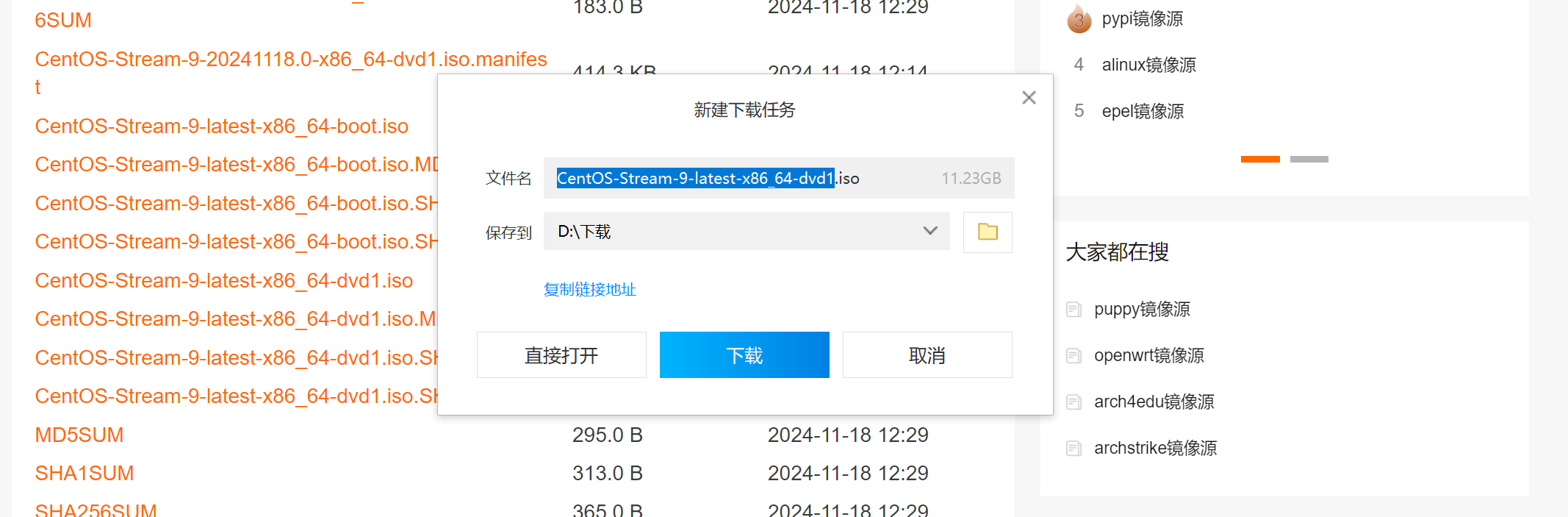
Task: Click document icon beside openwrt镜像源
Action: point(1073,356)
